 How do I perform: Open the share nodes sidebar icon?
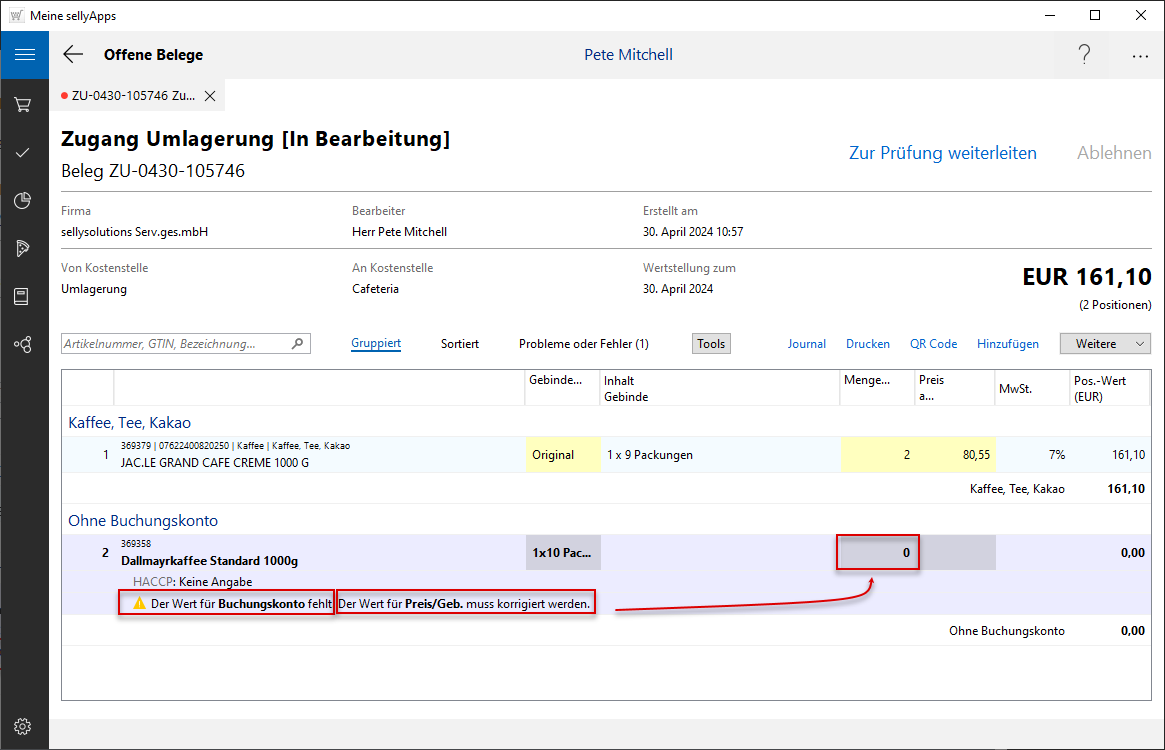pyautogui.click(x=23, y=344)
